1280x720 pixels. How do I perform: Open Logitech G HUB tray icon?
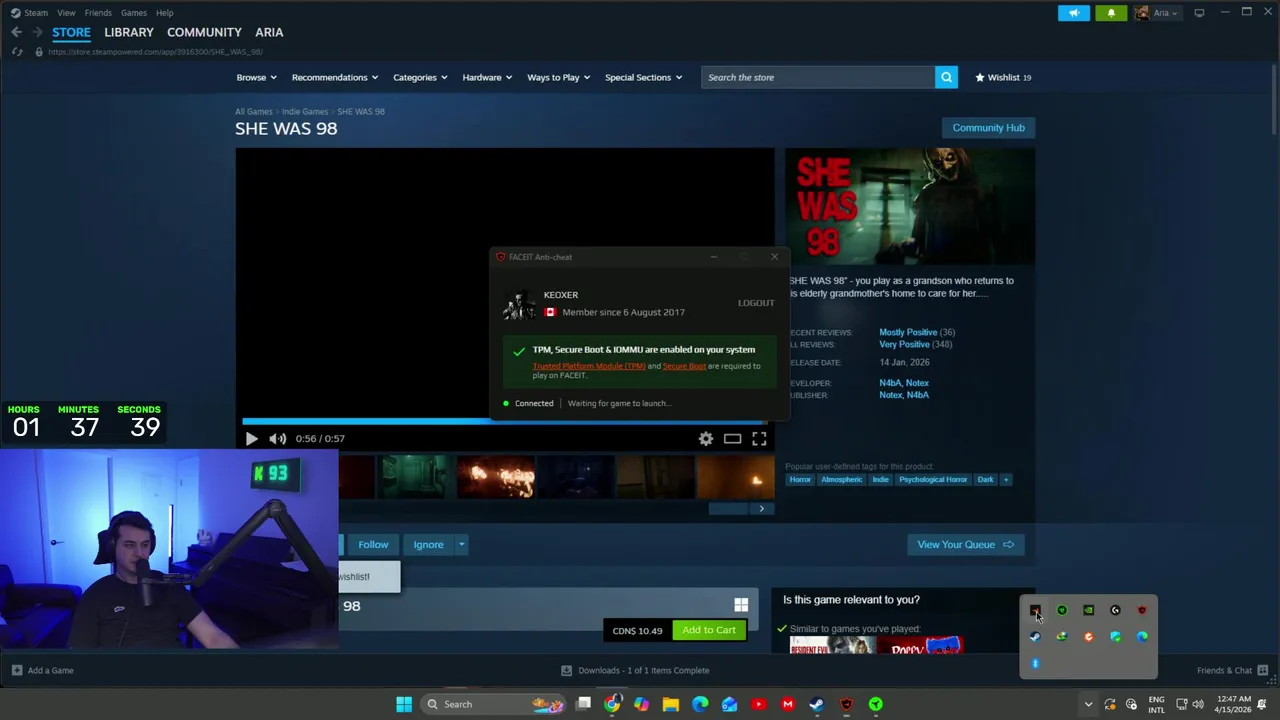pos(1116,610)
